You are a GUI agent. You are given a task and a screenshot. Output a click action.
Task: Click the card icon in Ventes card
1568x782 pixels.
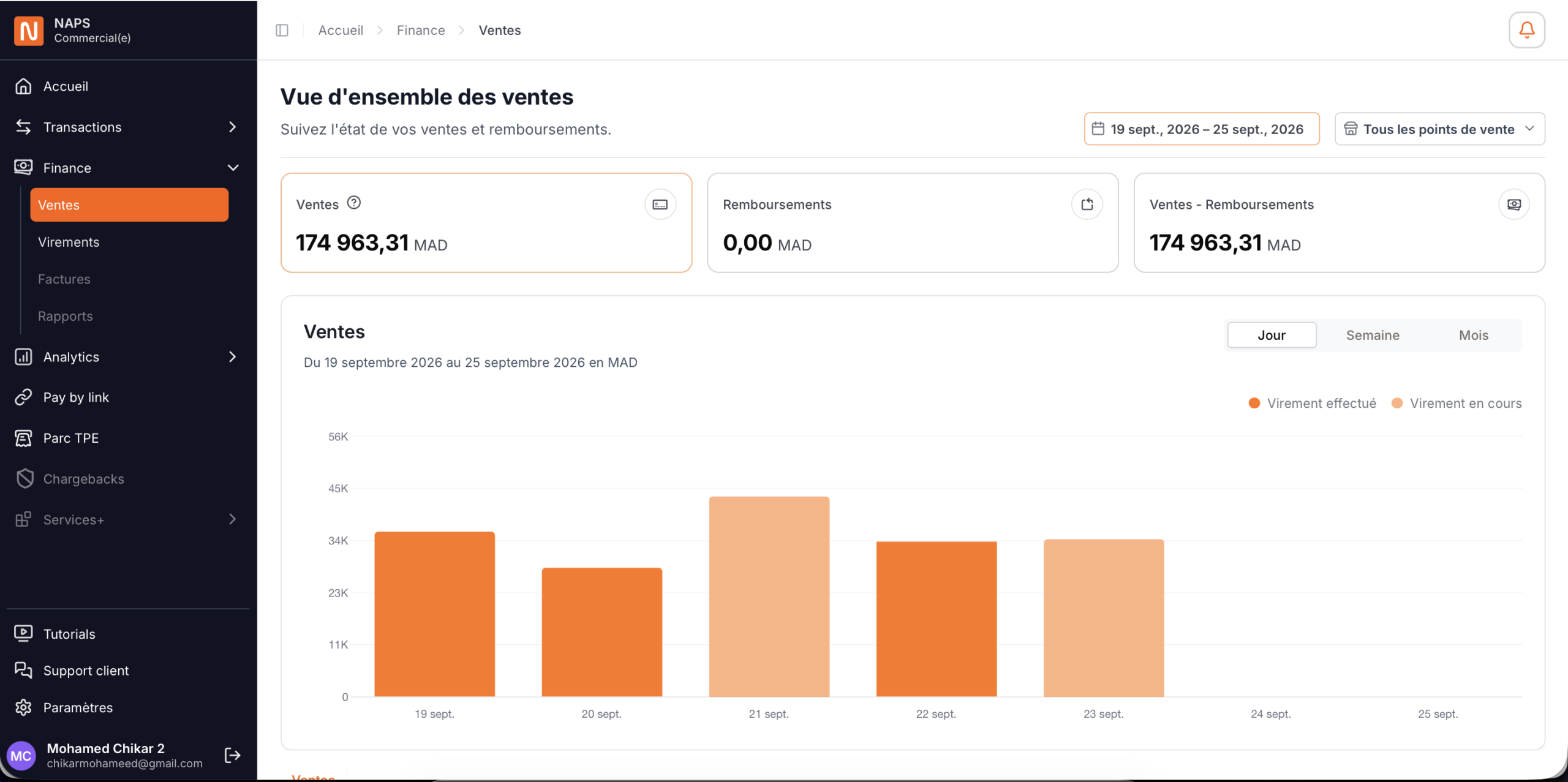click(660, 205)
